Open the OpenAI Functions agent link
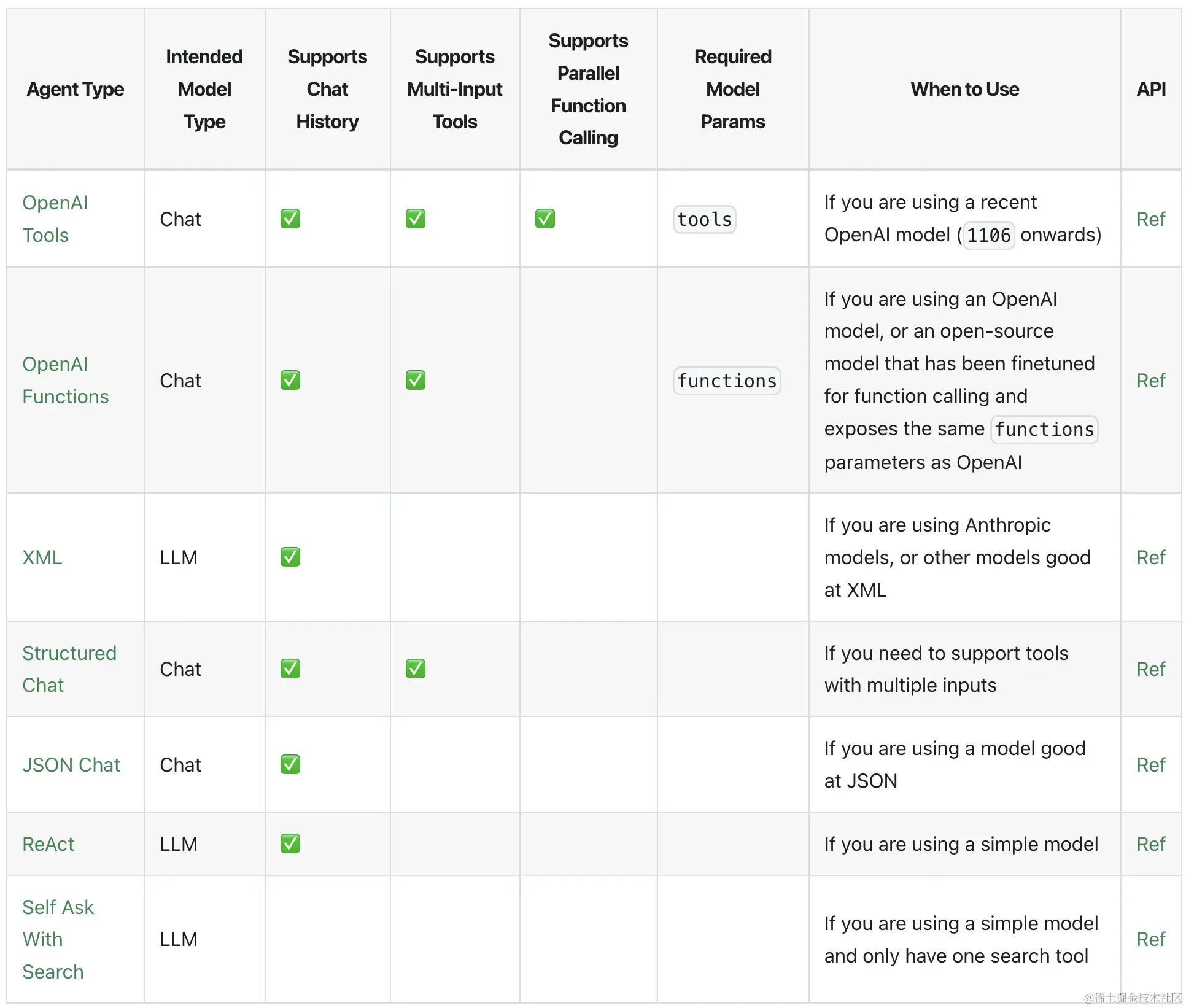Screen dimensions: 1186x1008 (65, 380)
